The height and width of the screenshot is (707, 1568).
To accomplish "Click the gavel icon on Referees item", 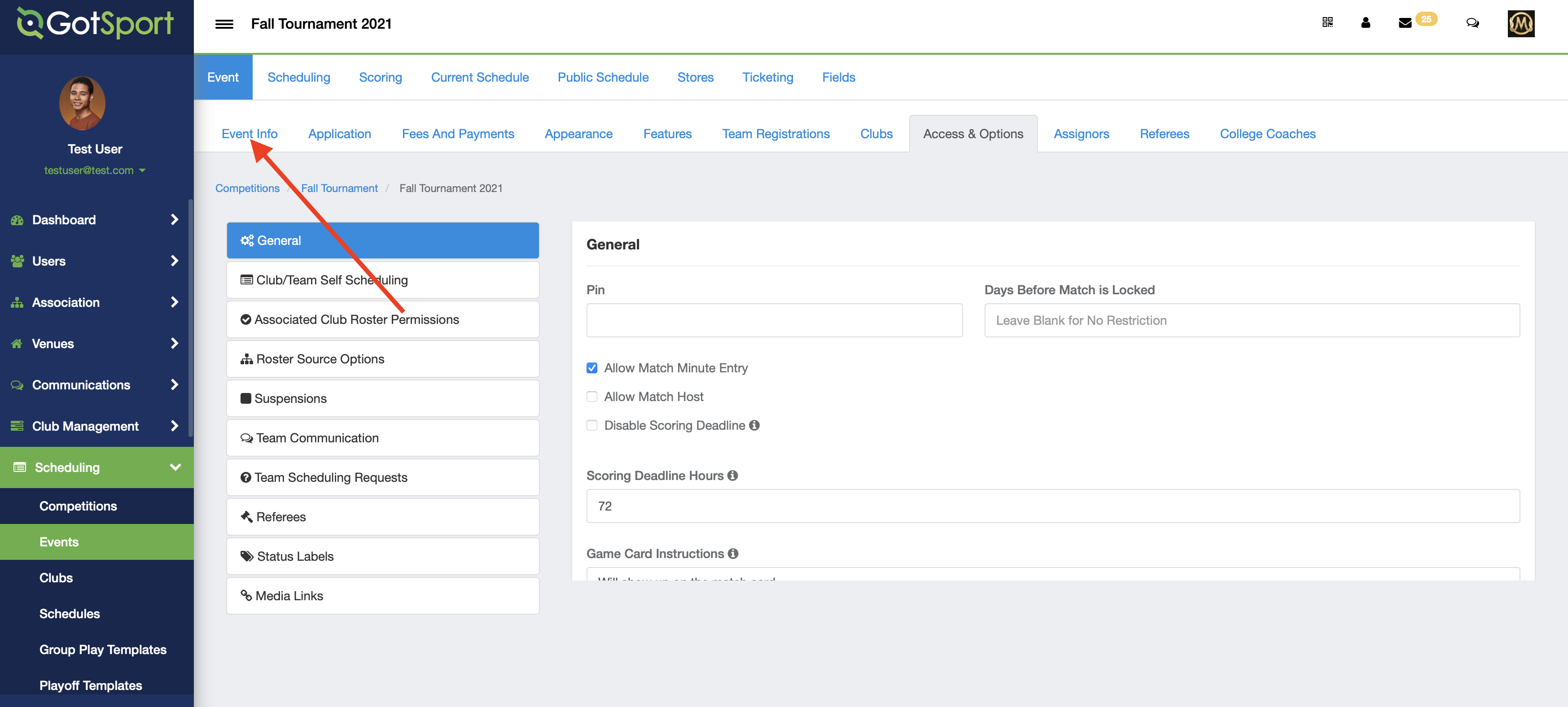I will (246, 516).
